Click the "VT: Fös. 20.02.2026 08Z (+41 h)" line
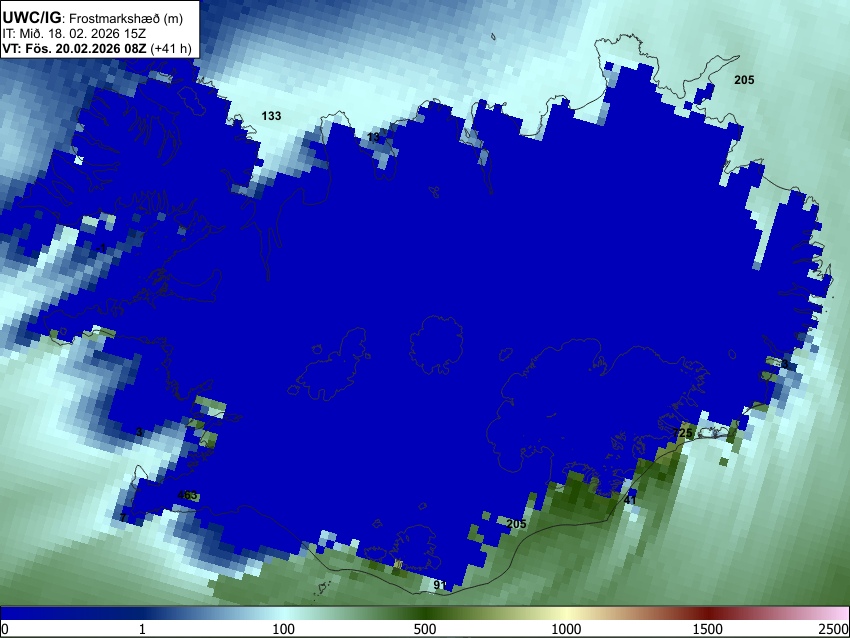 97,48
